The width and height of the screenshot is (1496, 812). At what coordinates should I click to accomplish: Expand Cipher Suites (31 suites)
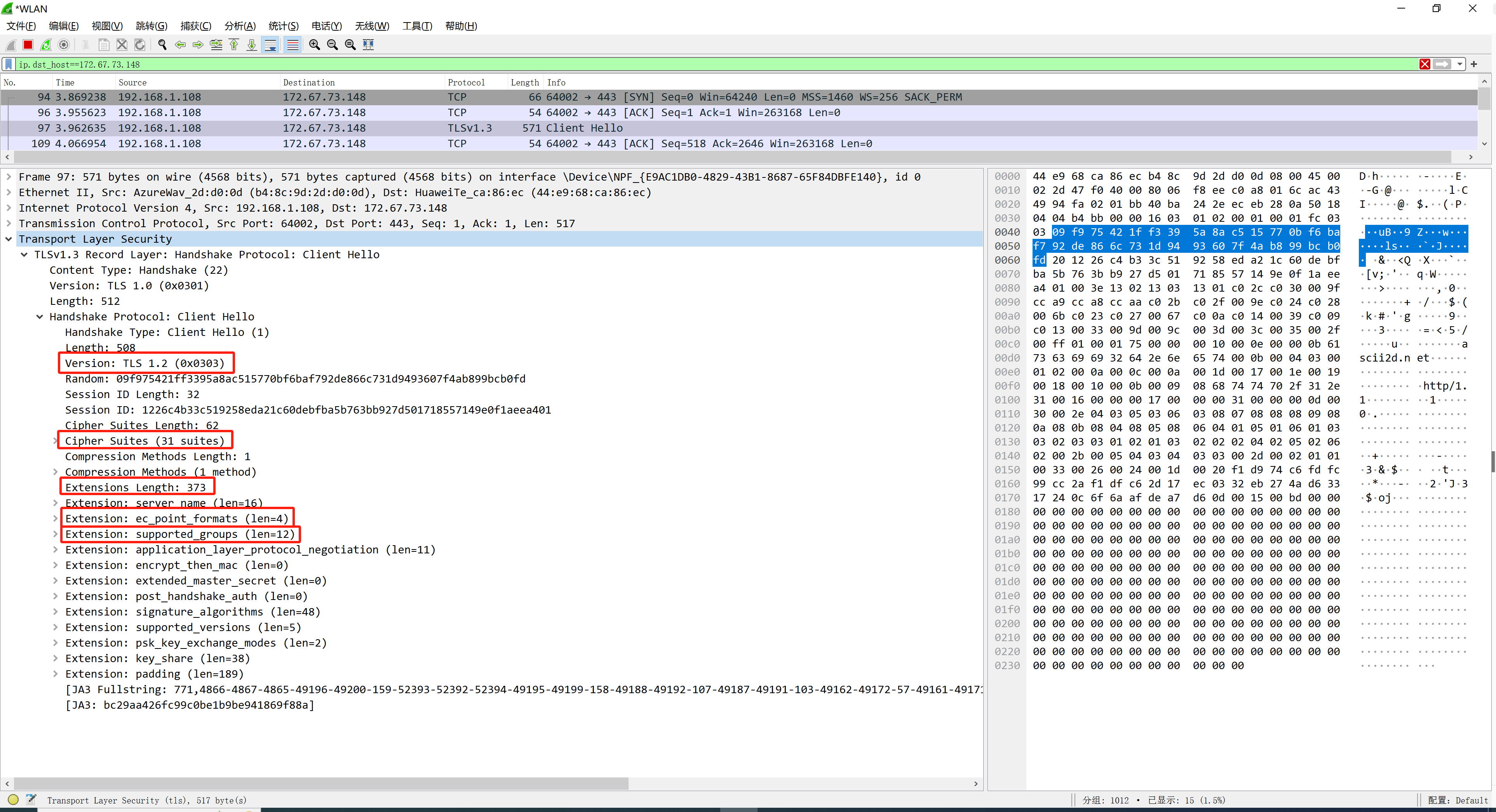tap(55, 441)
